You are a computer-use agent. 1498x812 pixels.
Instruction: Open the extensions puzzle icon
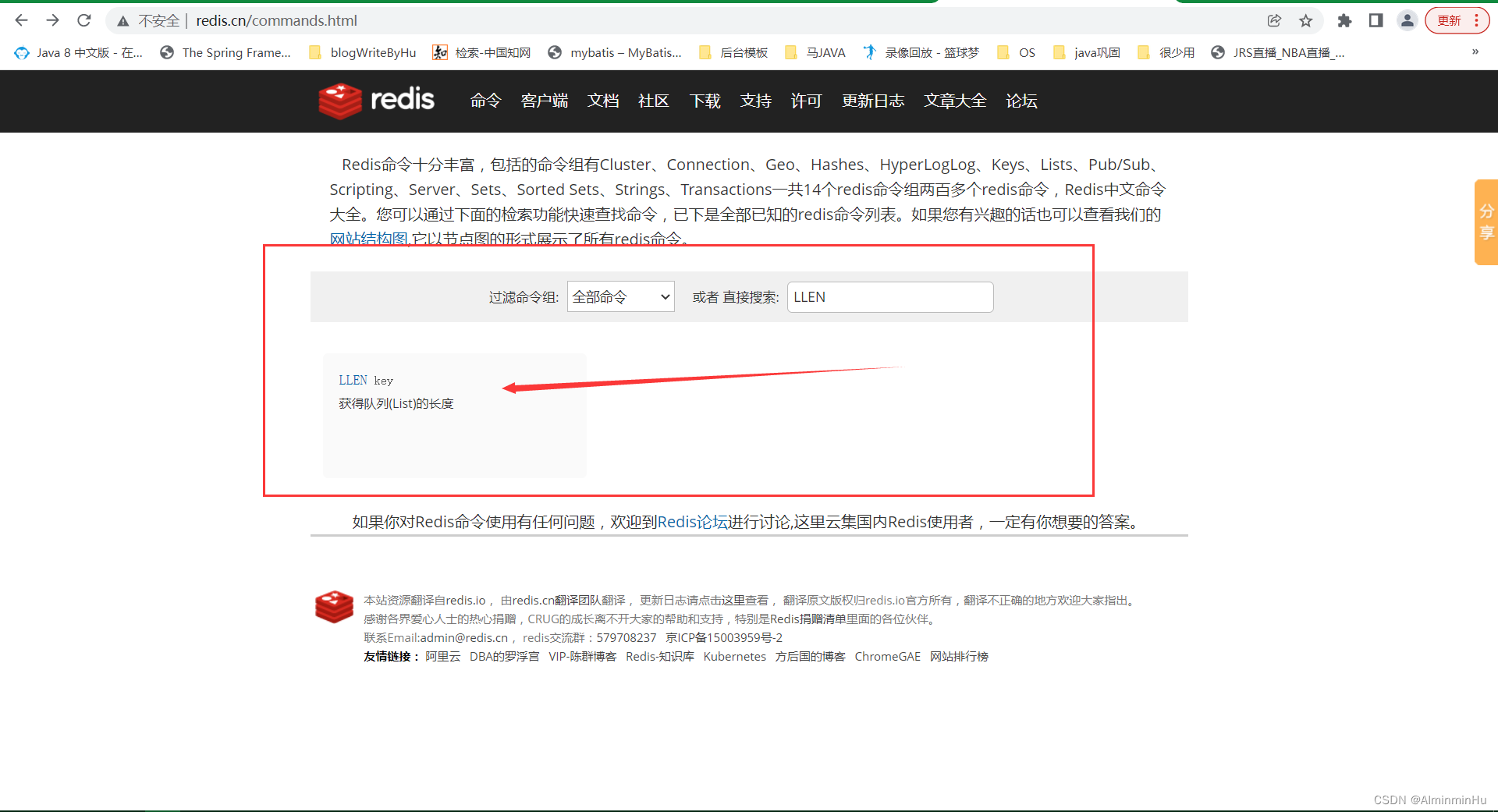click(x=1344, y=20)
